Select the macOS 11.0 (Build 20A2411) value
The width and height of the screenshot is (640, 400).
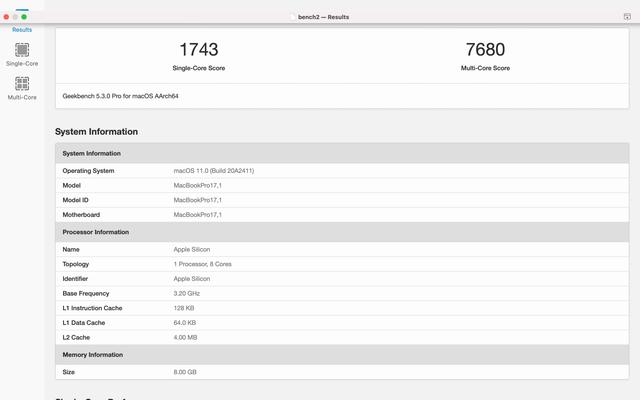tap(214, 171)
